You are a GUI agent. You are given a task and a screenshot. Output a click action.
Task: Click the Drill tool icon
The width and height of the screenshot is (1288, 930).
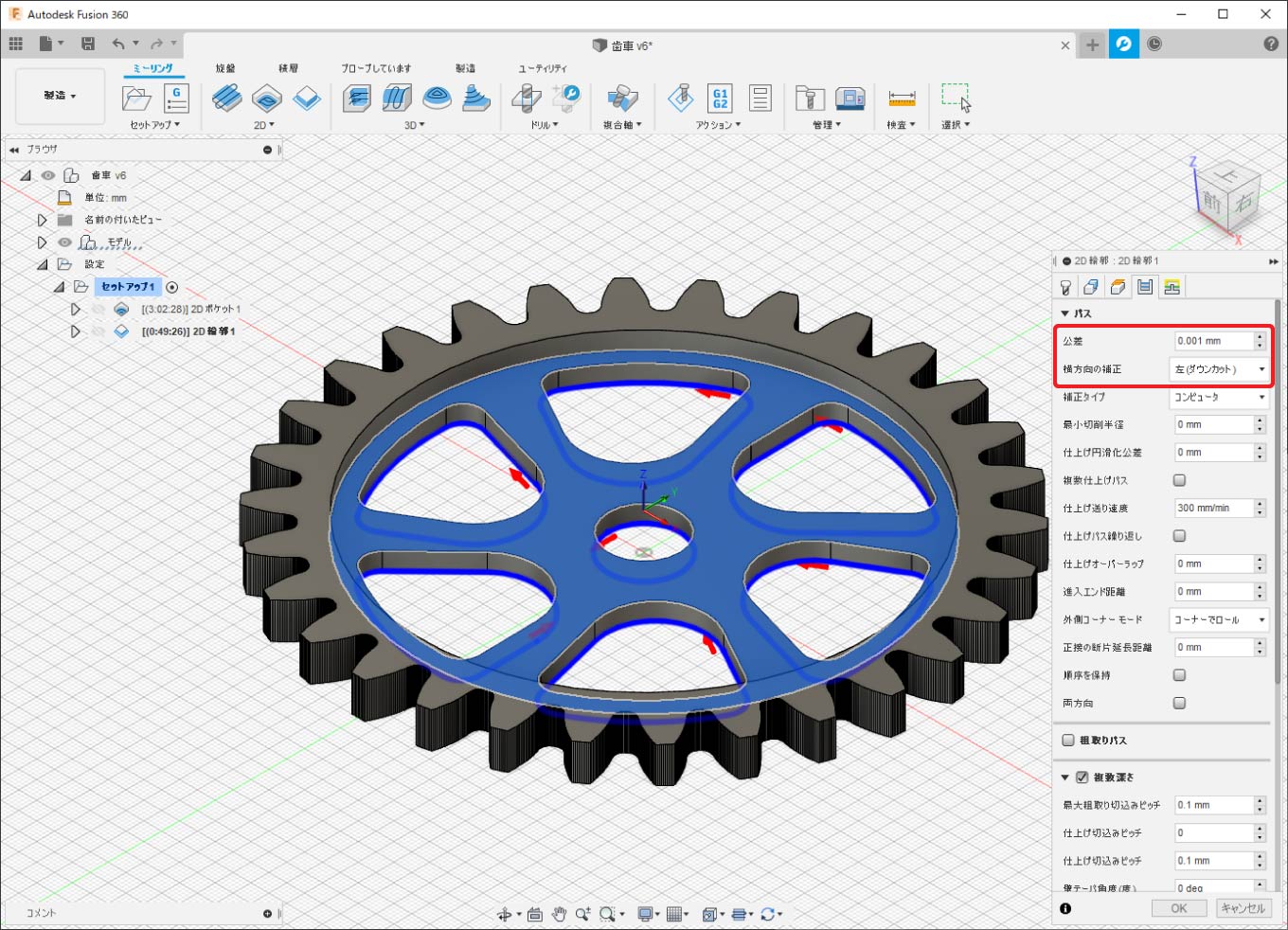coord(527,98)
